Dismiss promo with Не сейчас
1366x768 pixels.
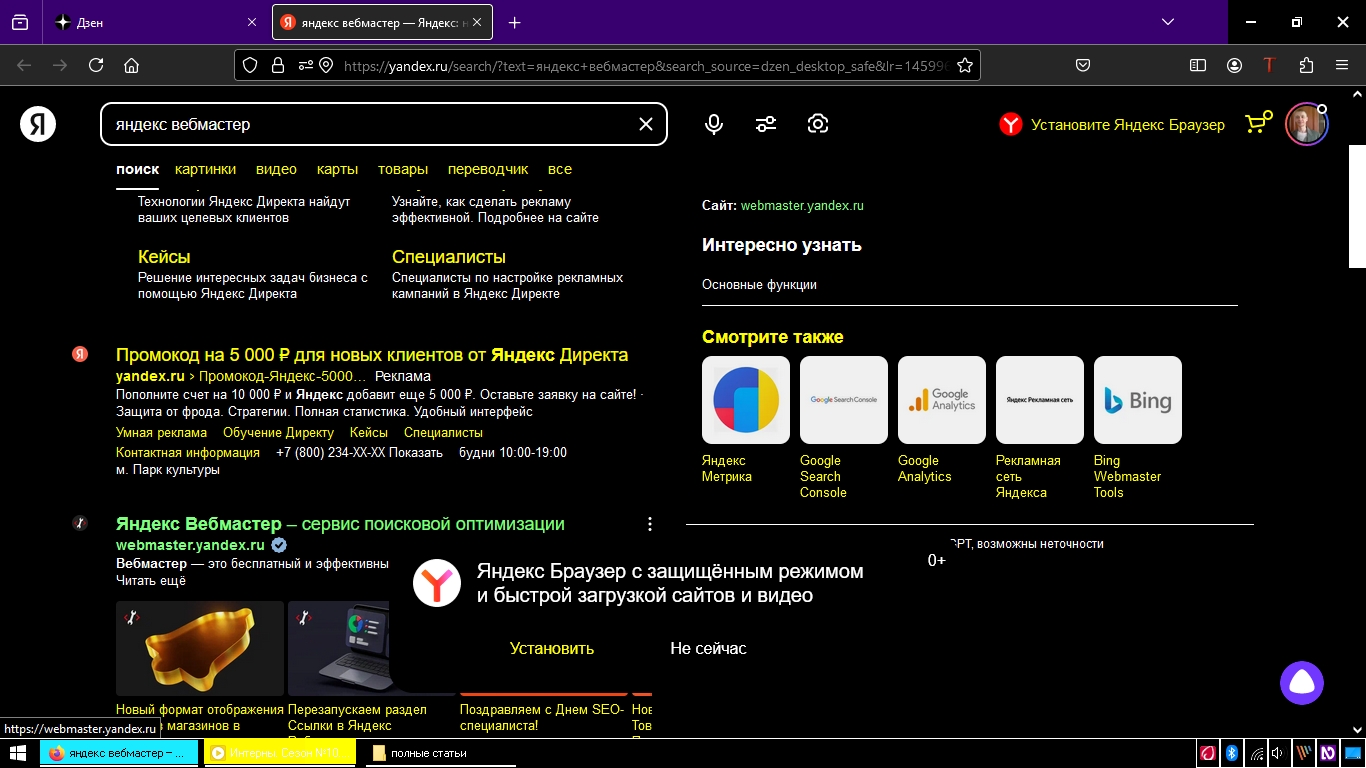(708, 648)
